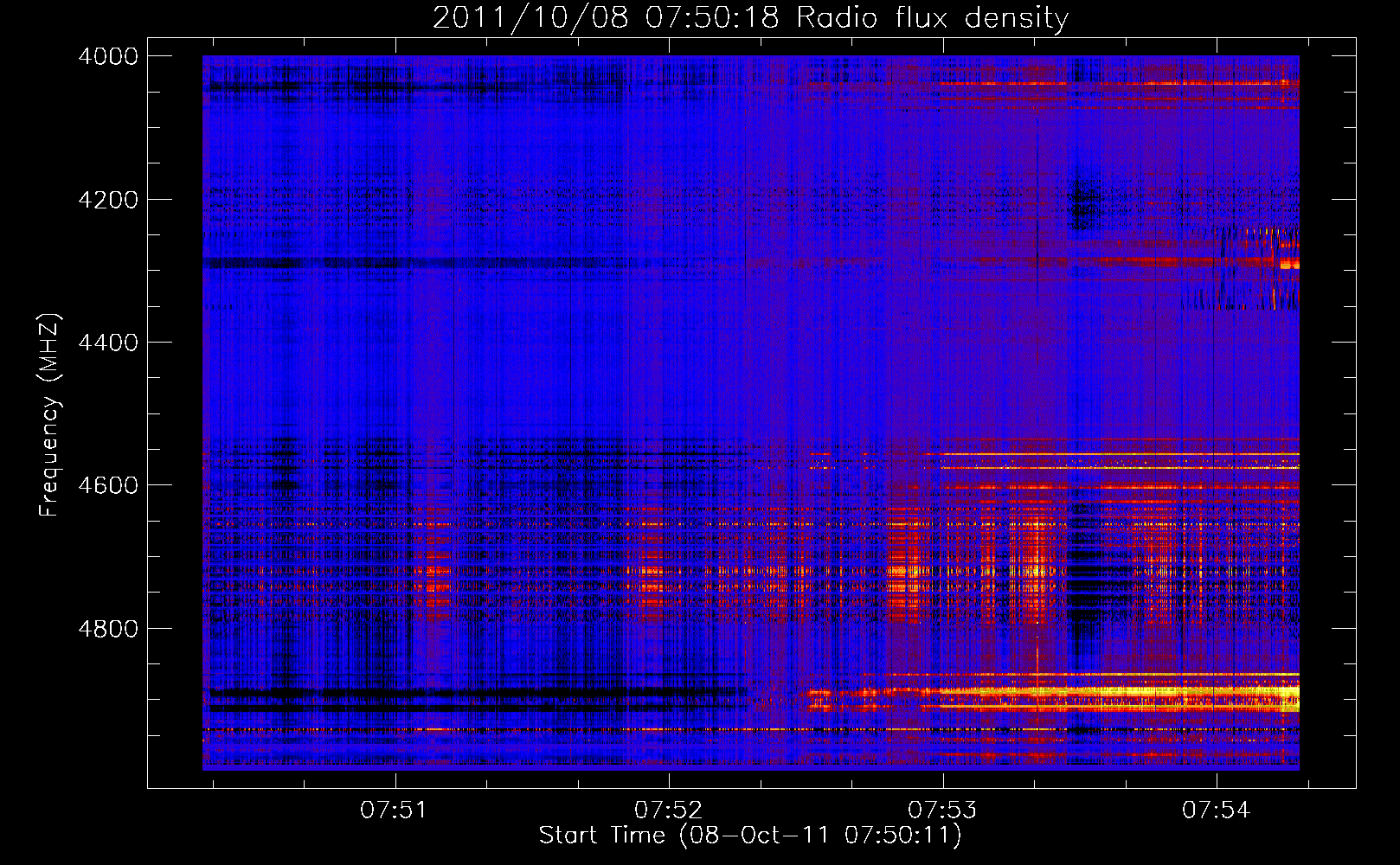Click the 07:51 time tick label

(x=395, y=810)
